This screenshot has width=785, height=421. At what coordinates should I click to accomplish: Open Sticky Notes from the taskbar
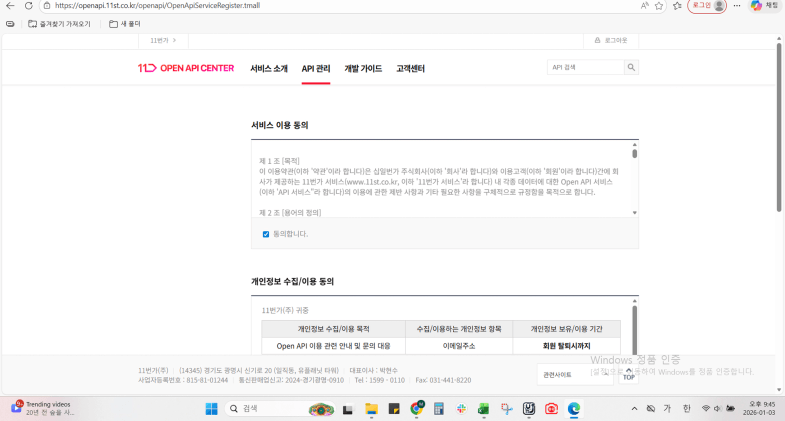(x=394, y=409)
